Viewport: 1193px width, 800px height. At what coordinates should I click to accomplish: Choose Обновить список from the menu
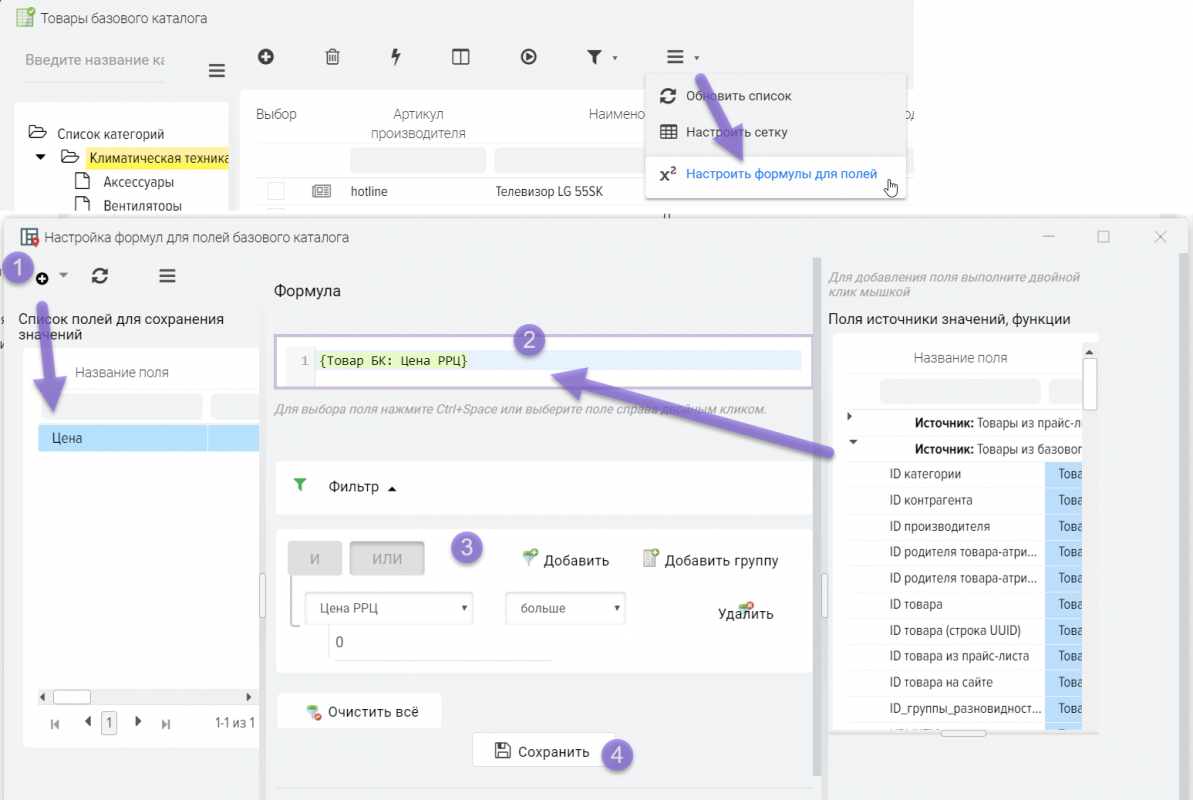point(738,96)
